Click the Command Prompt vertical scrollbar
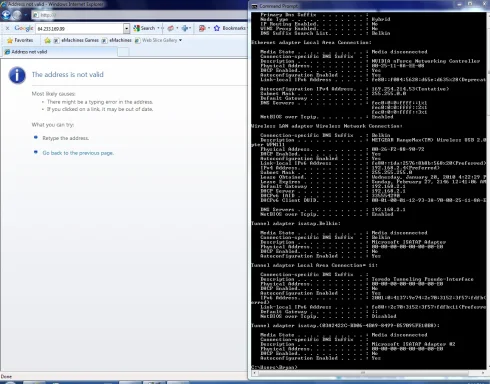This screenshot has width=490, height=384. [488, 190]
